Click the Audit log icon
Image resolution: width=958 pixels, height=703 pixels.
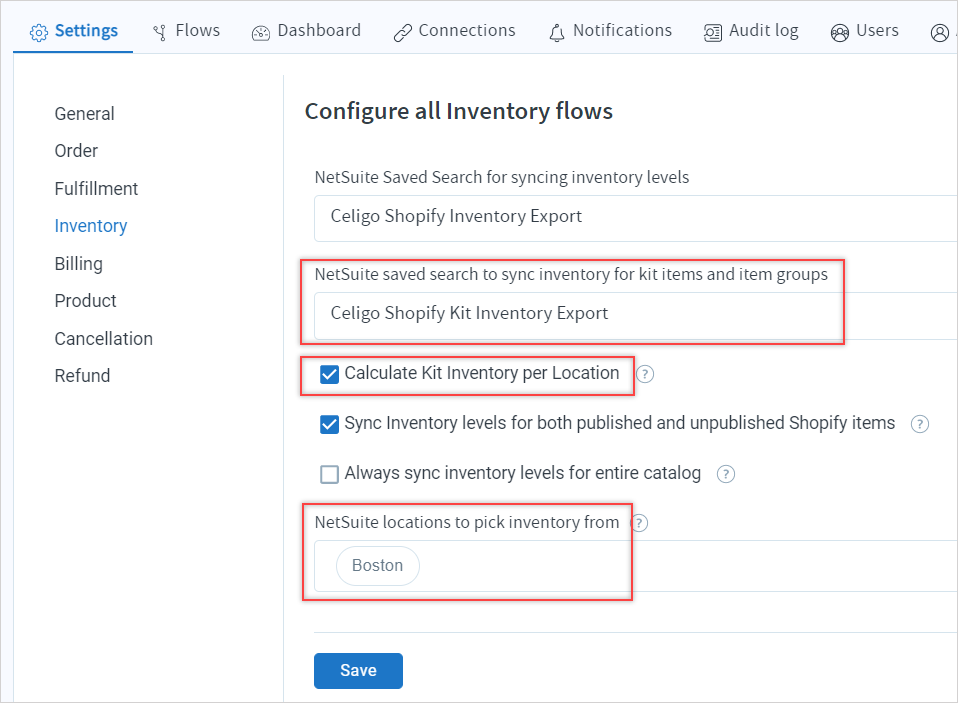pyautogui.click(x=712, y=33)
